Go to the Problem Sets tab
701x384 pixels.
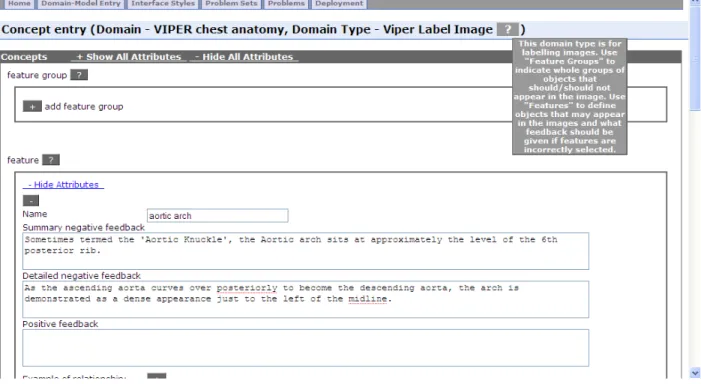coord(231,4)
